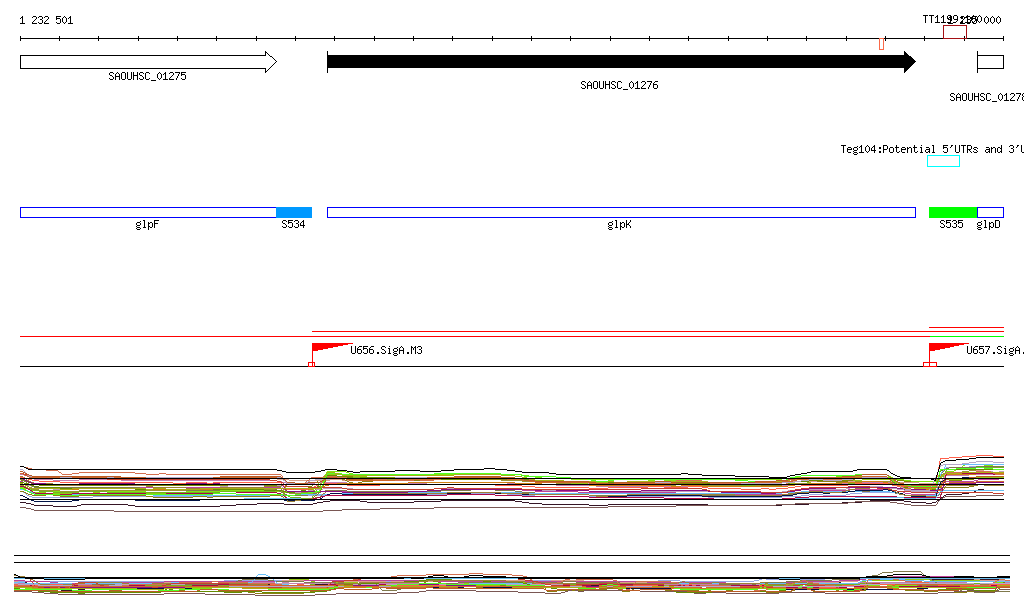Click the glpD gene box
Viewport: 1024px width, 611px height.
tap(990, 212)
